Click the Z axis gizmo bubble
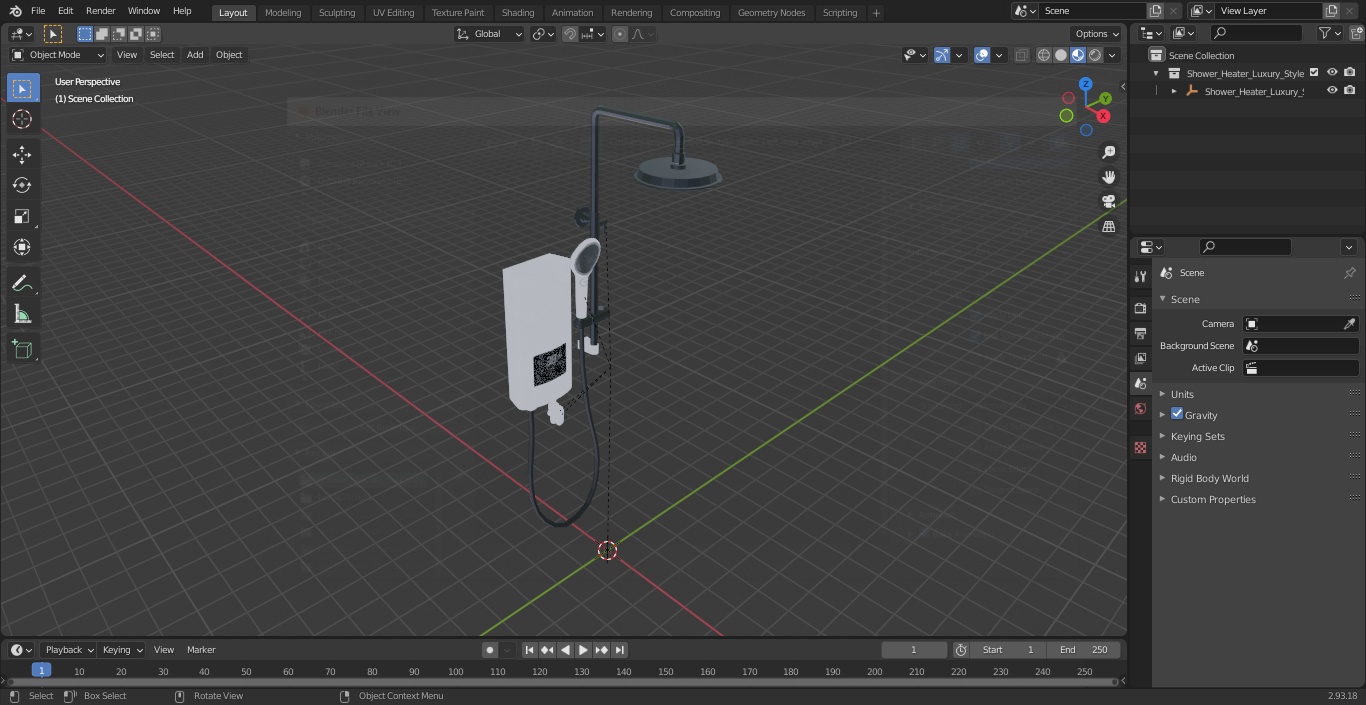Screen dimensions: 1366x705 pos(1086,85)
